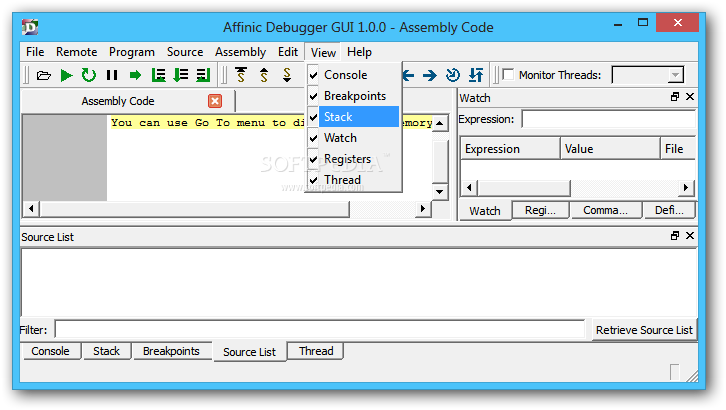Click the File column header
This screenshot has width=726, height=410.
coord(678,149)
